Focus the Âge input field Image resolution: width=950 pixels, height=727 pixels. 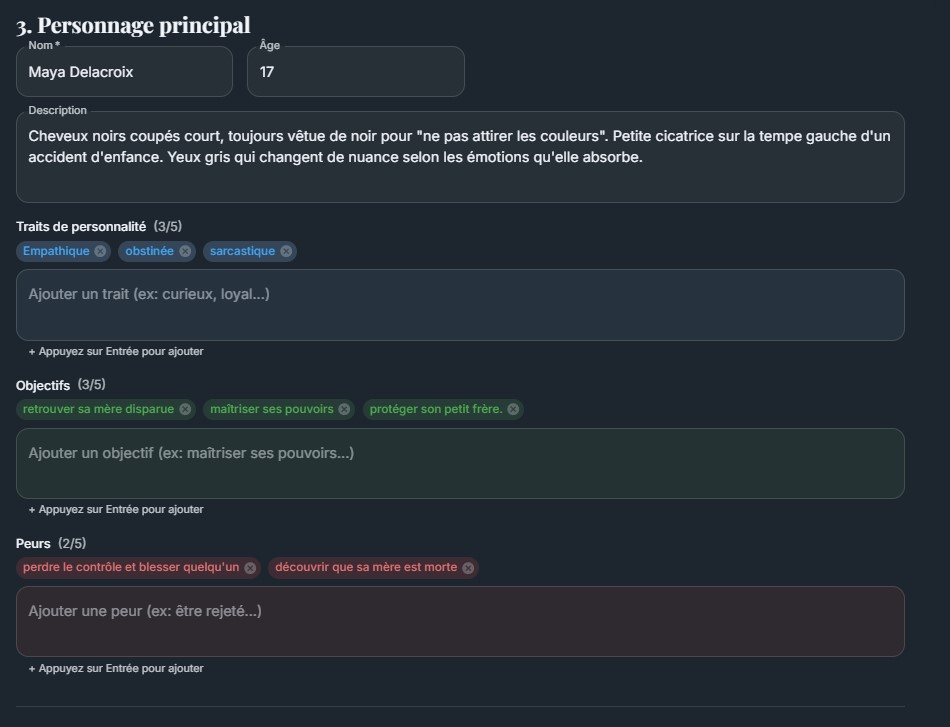[x=355, y=72]
